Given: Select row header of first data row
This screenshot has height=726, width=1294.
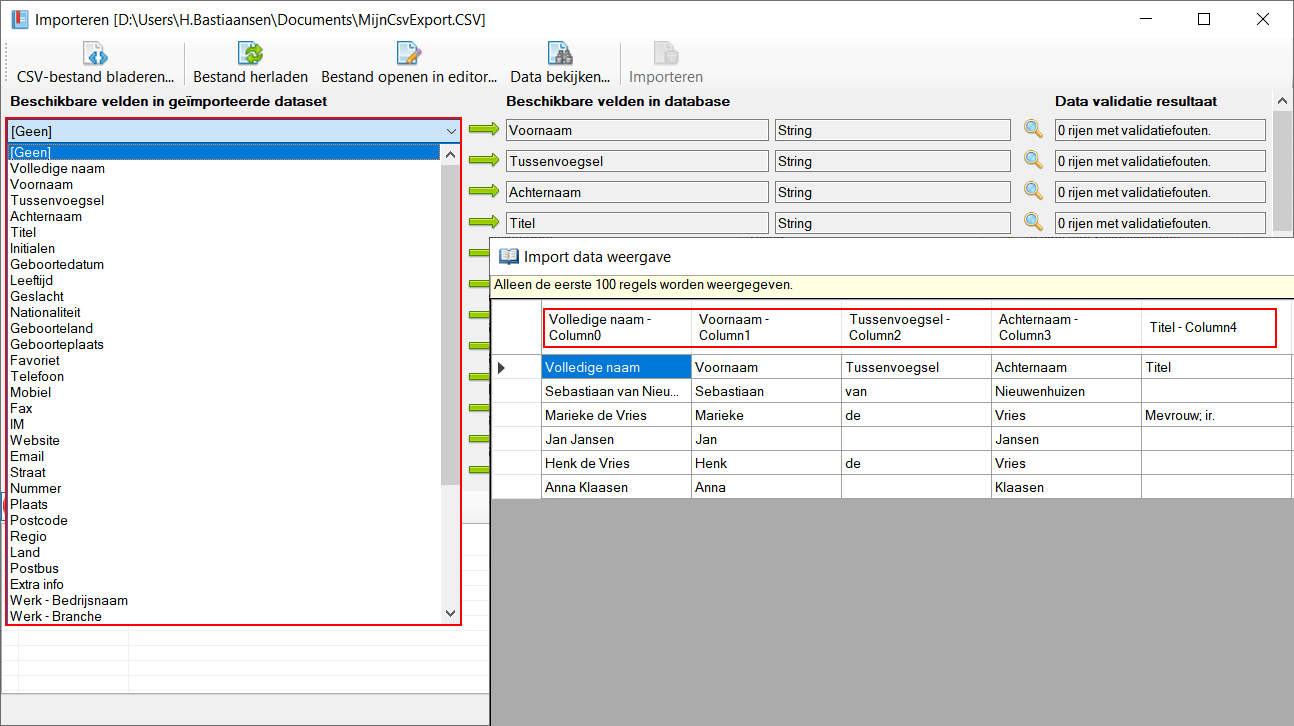Looking at the screenshot, I should coord(515,368).
